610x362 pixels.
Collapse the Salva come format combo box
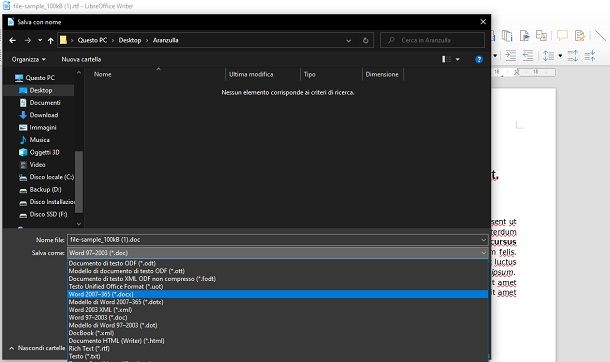[278, 253]
